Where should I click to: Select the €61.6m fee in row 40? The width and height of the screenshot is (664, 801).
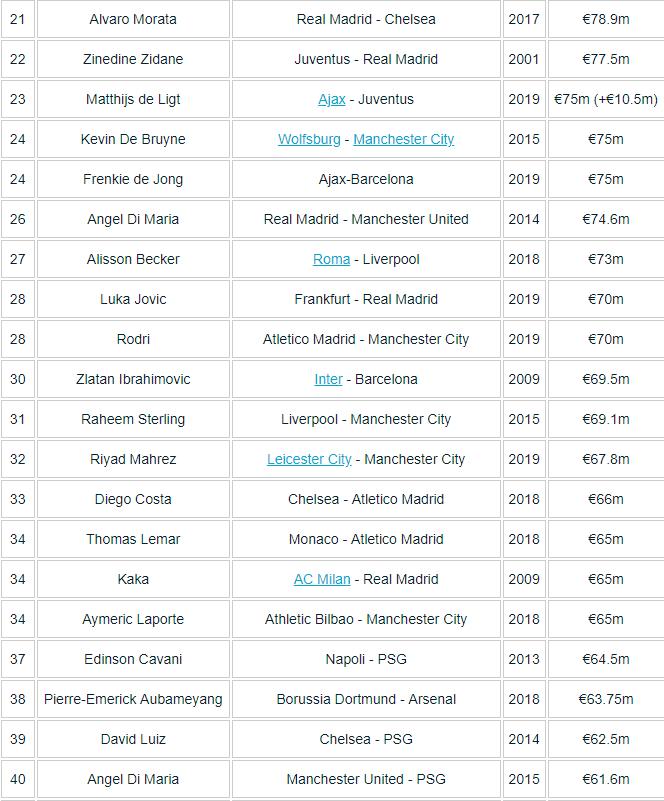point(606,779)
